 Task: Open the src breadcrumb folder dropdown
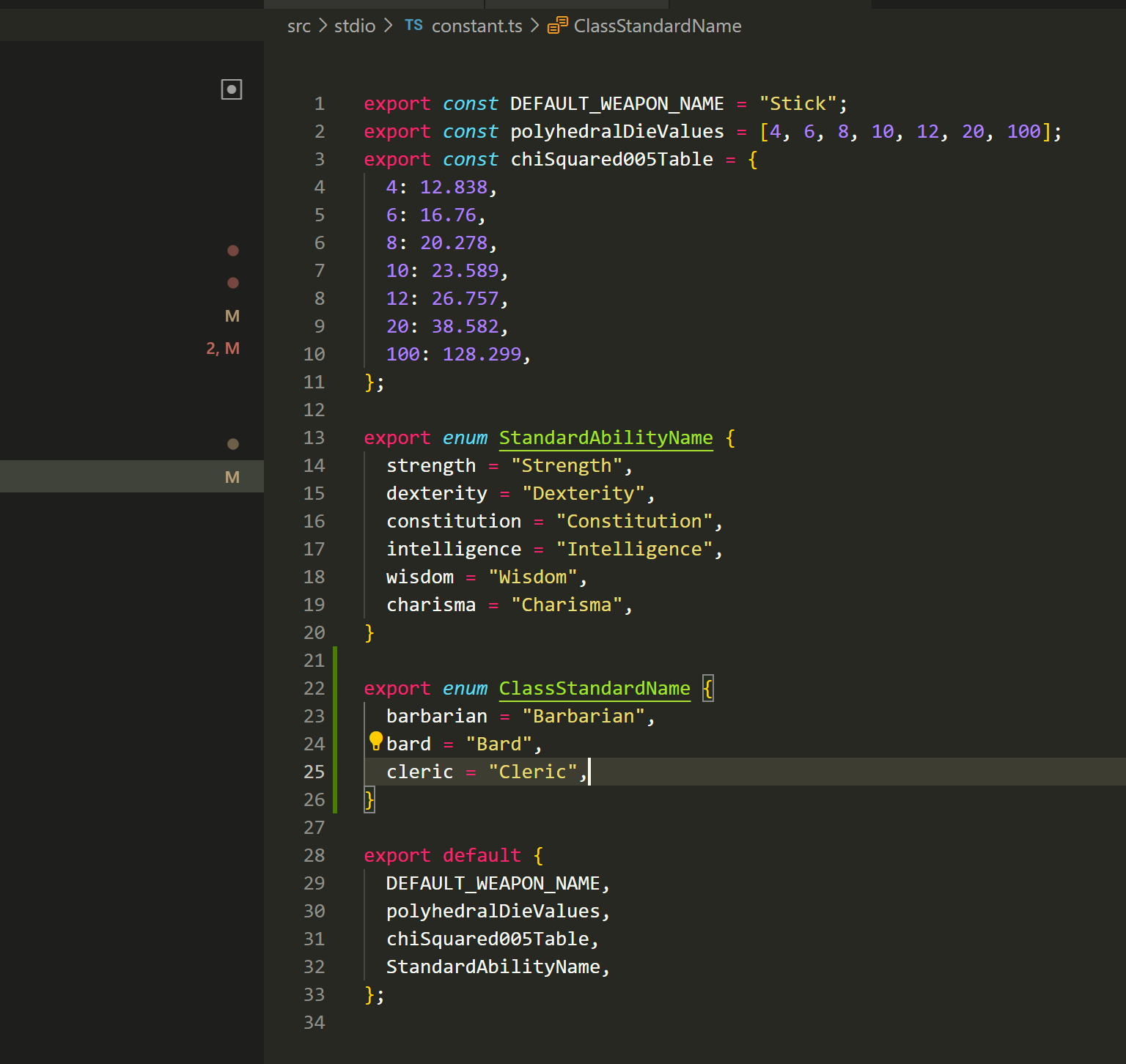[298, 26]
